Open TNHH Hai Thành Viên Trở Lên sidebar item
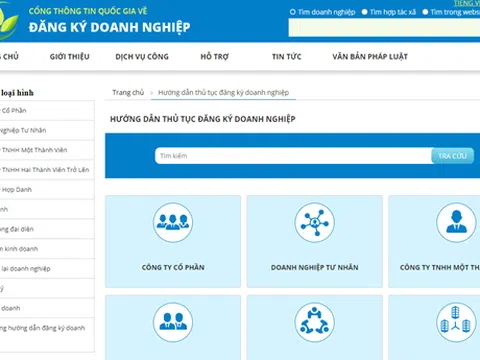 pyautogui.click(x=47, y=170)
